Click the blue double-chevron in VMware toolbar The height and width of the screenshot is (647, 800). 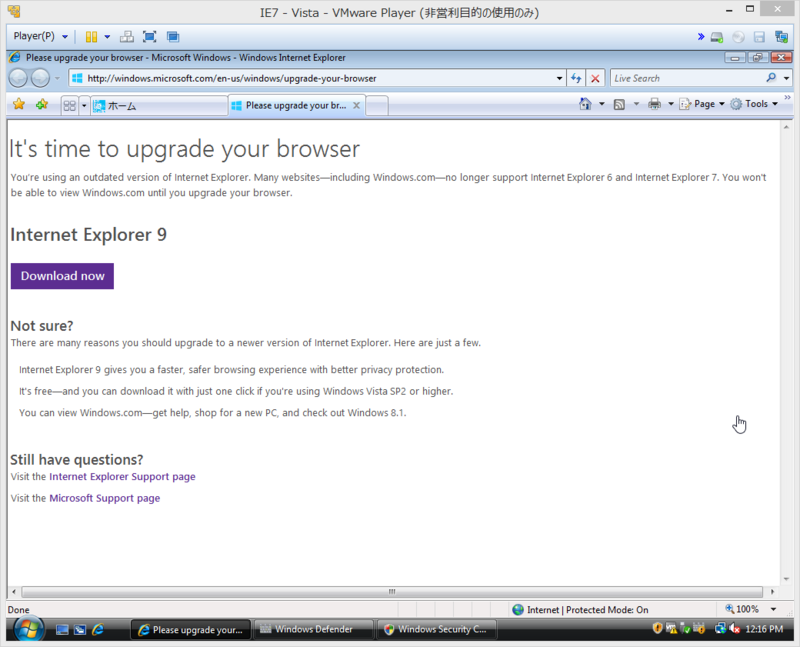(701, 37)
